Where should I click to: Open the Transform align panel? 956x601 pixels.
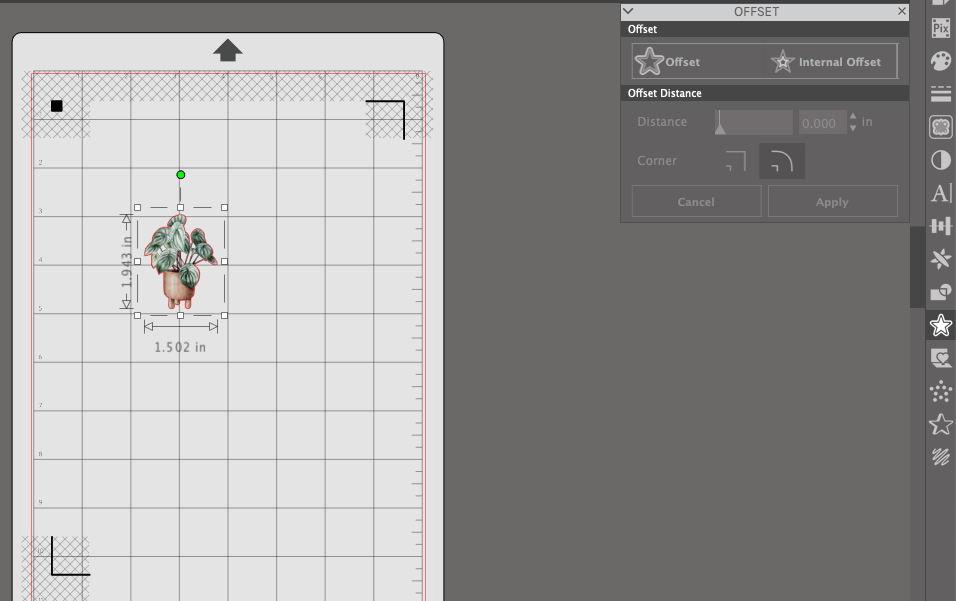click(x=941, y=226)
